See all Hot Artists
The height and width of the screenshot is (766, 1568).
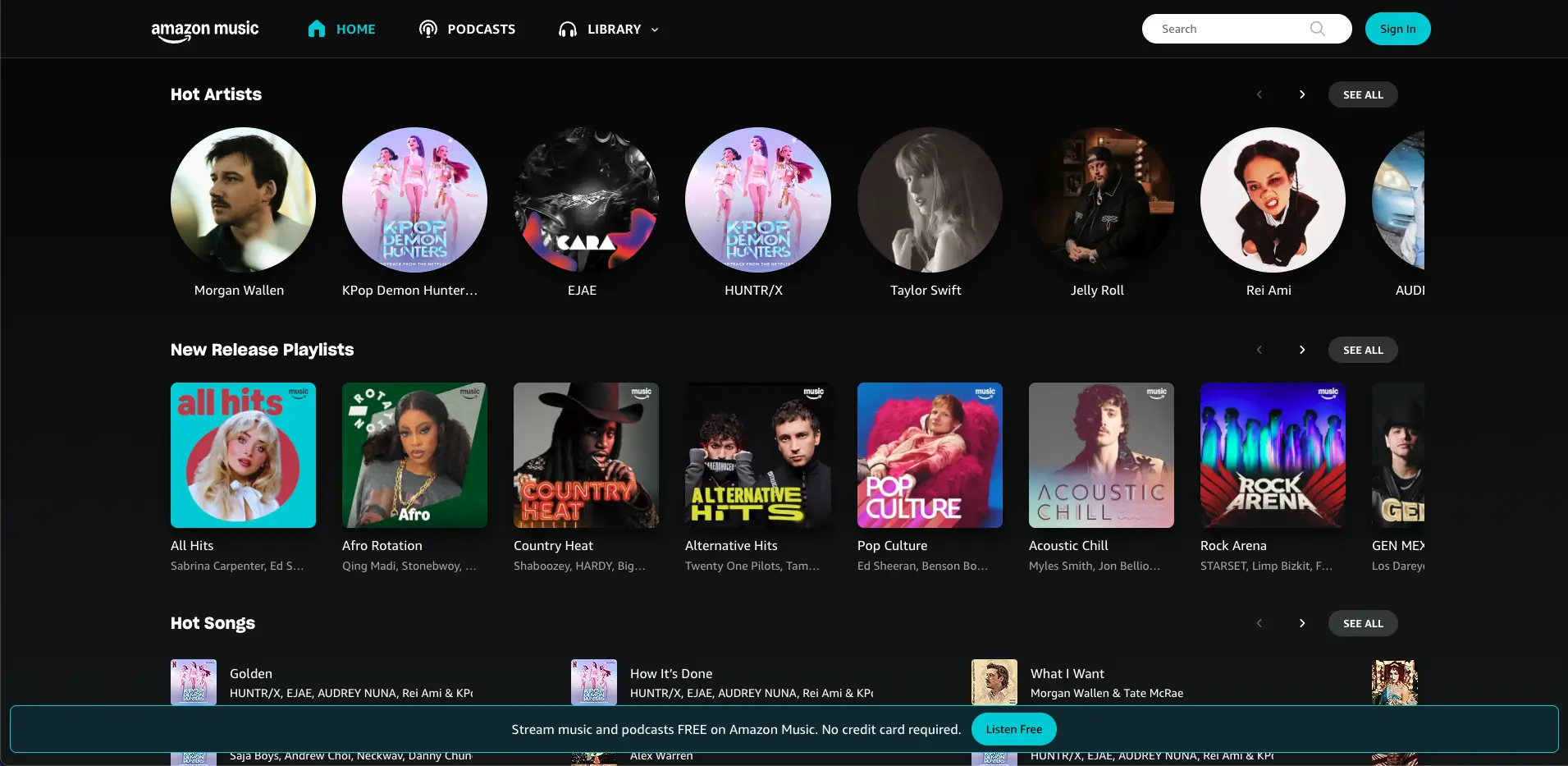pos(1362,94)
